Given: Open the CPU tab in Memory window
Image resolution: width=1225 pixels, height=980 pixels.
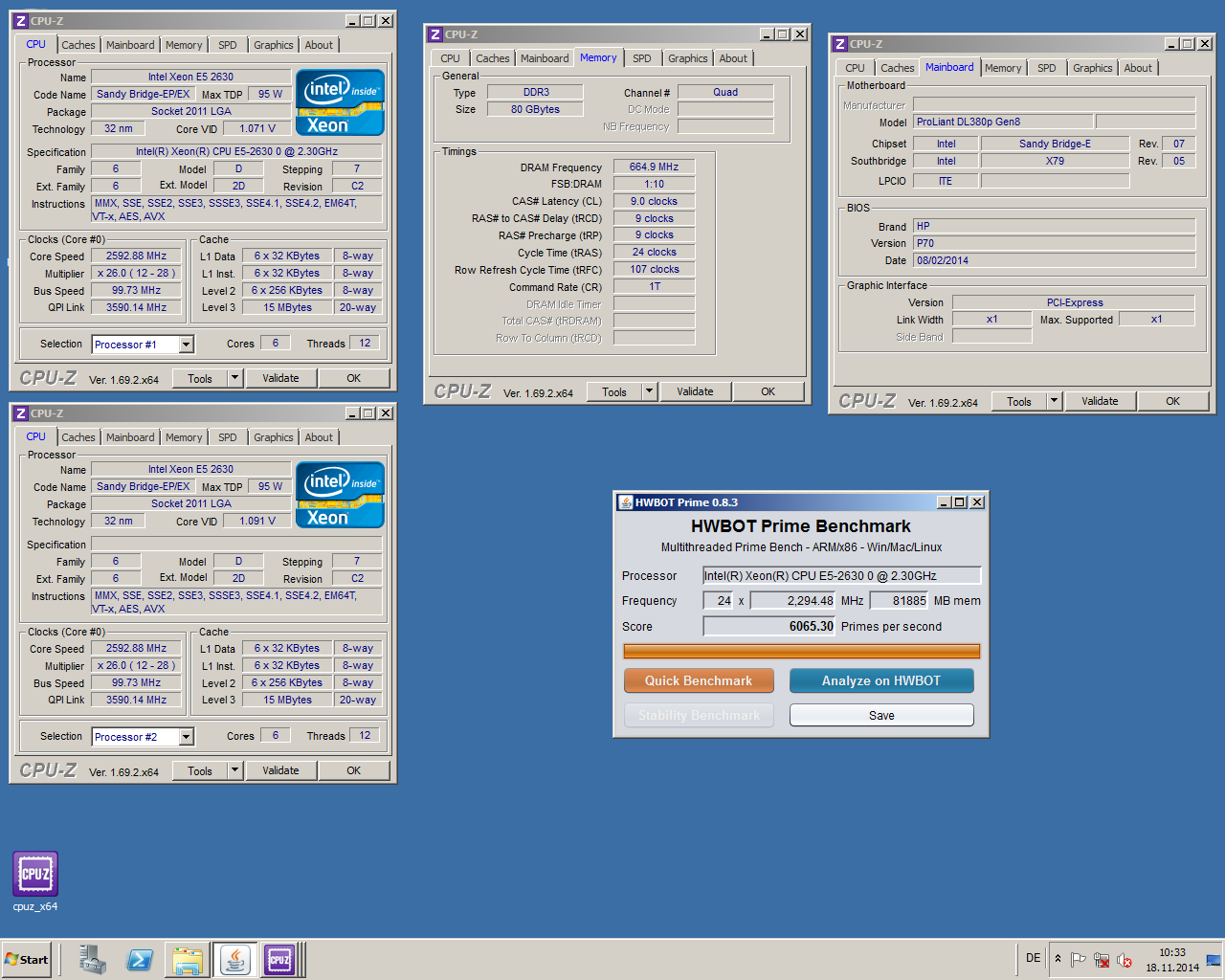Looking at the screenshot, I should click(x=451, y=58).
